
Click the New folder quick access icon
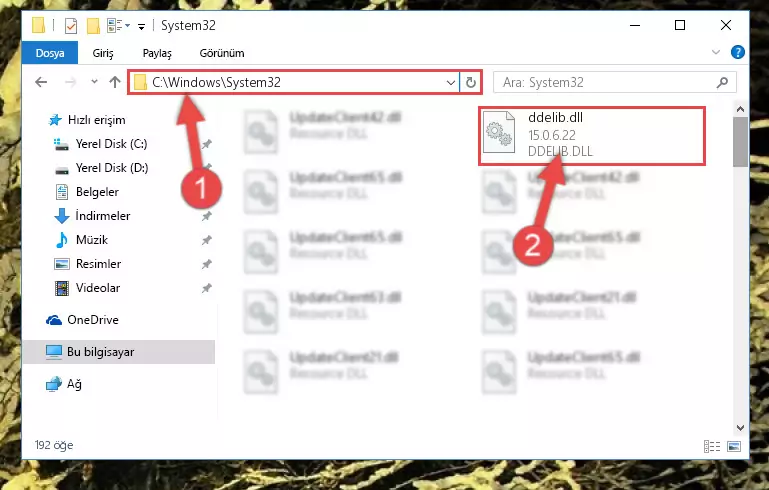pos(93,26)
